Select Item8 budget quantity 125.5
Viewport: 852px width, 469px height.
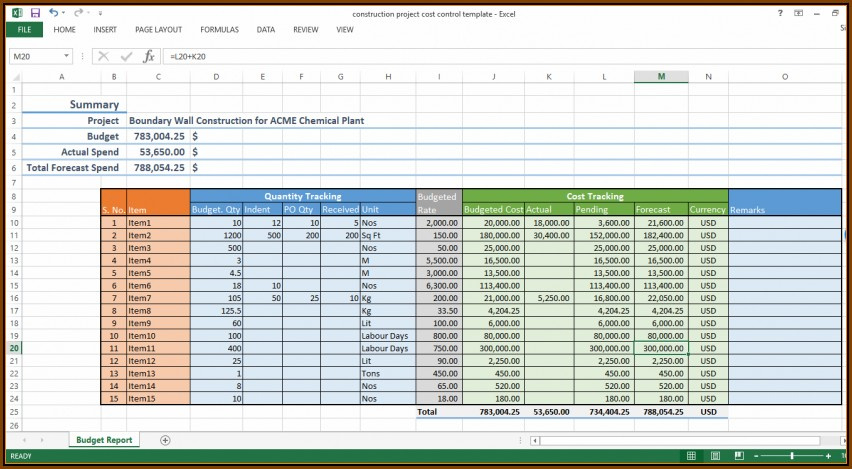(x=216, y=311)
